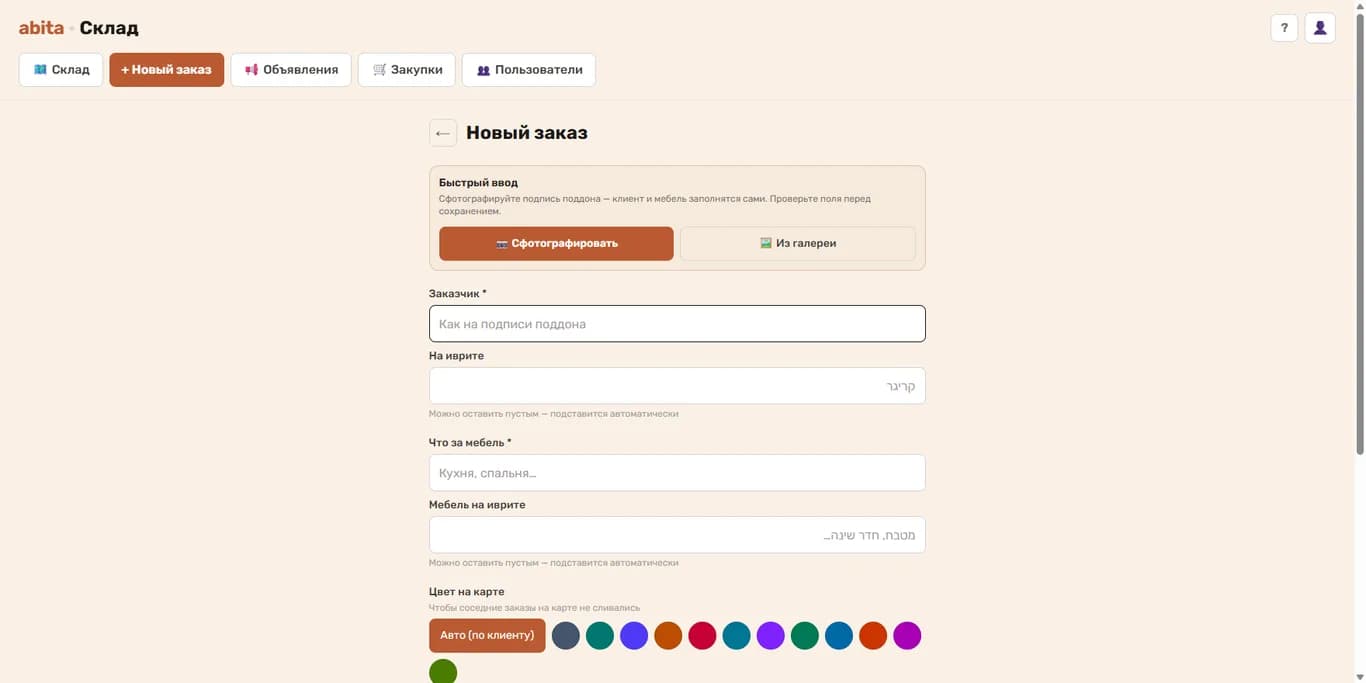Click the megaphone icon in Объявления
This screenshot has width=1366, height=683.
click(x=251, y=70)
